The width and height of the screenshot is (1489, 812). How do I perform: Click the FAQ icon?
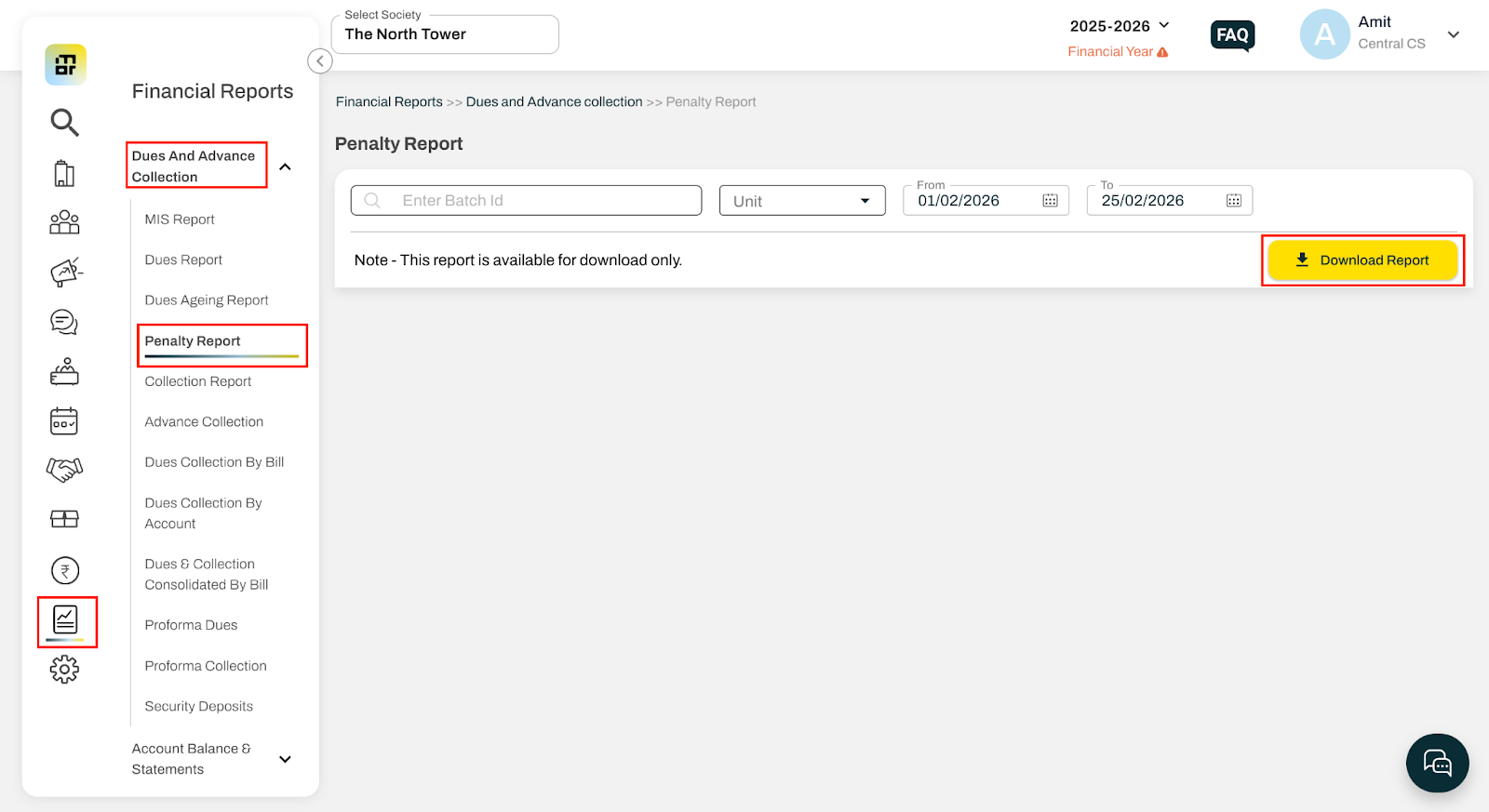click(x=1232, y=35)
